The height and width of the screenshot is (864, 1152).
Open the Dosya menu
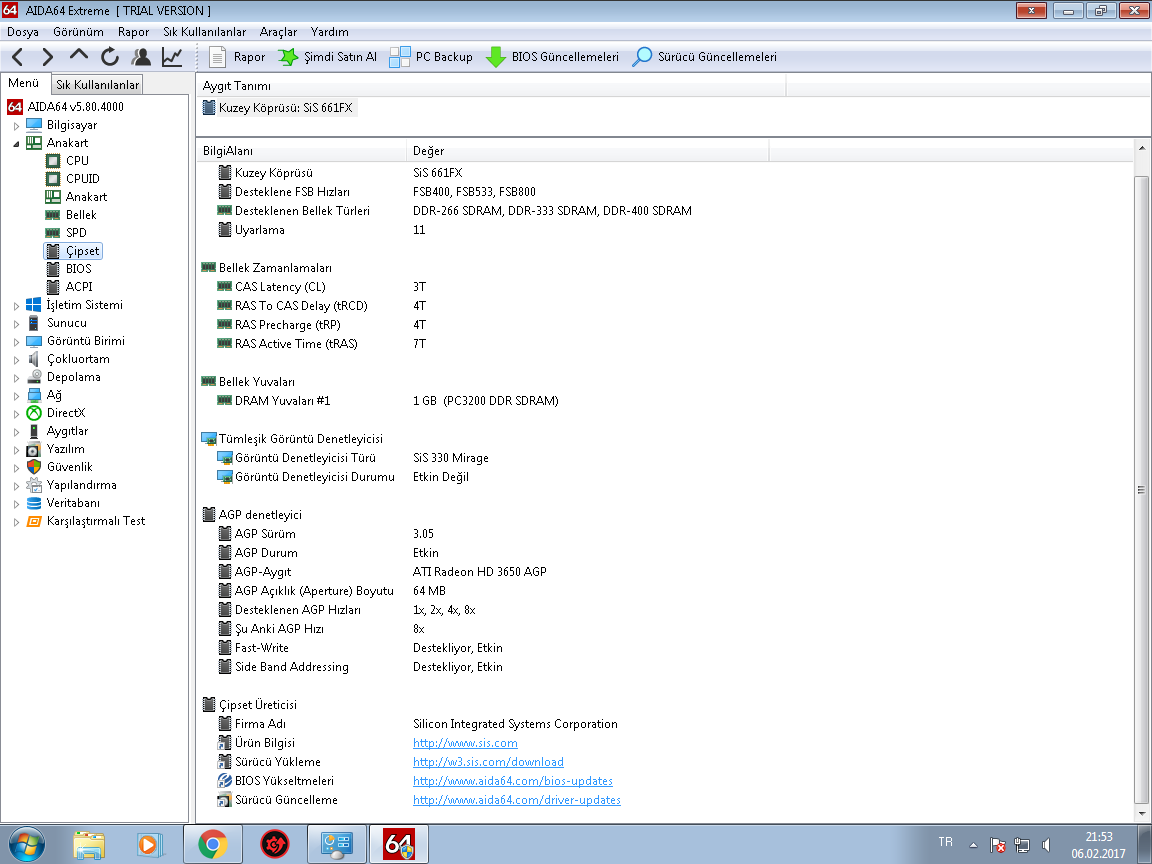[x=23, y=32]
